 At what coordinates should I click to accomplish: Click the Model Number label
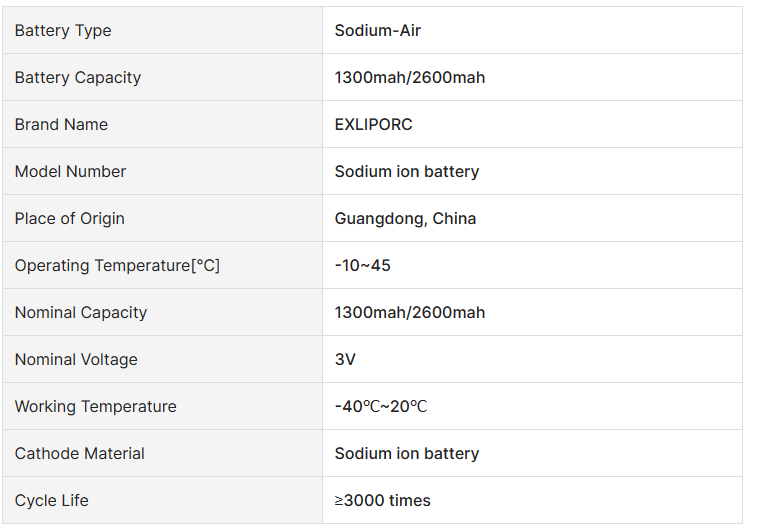(x=70, y=172)
